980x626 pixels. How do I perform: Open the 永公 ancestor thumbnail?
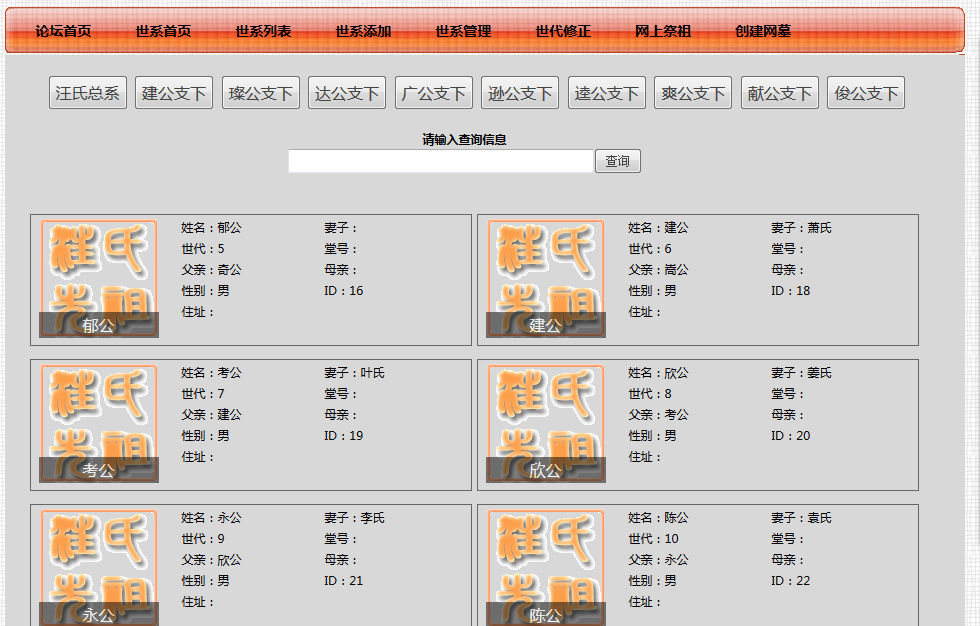(99, 567)
